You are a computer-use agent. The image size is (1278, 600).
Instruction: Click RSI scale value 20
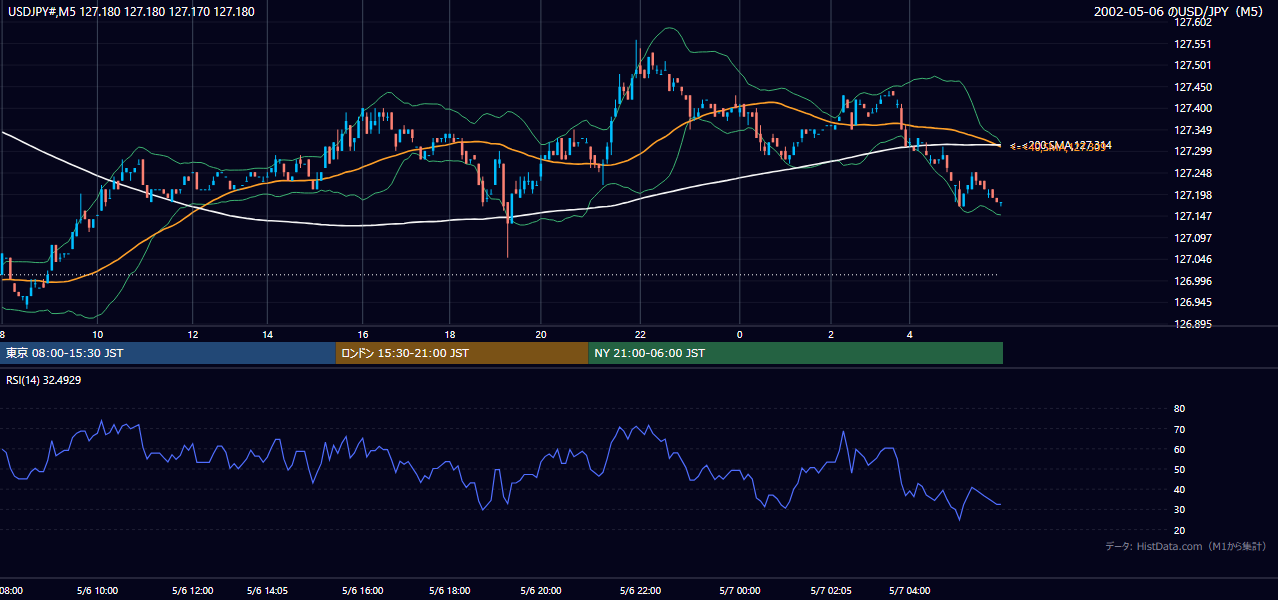1179,530
